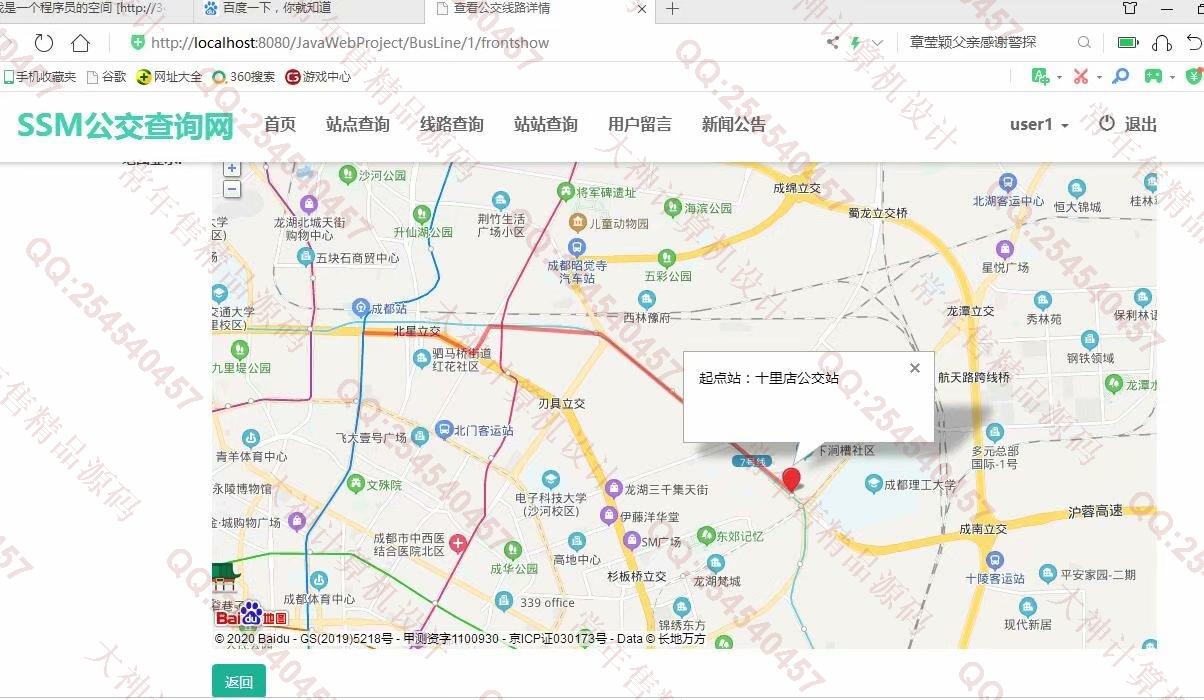This screenshot has height=700, width=1204.
Task: Open the 手机收藏夹 bookmark
Action: [x=40, y=77]
